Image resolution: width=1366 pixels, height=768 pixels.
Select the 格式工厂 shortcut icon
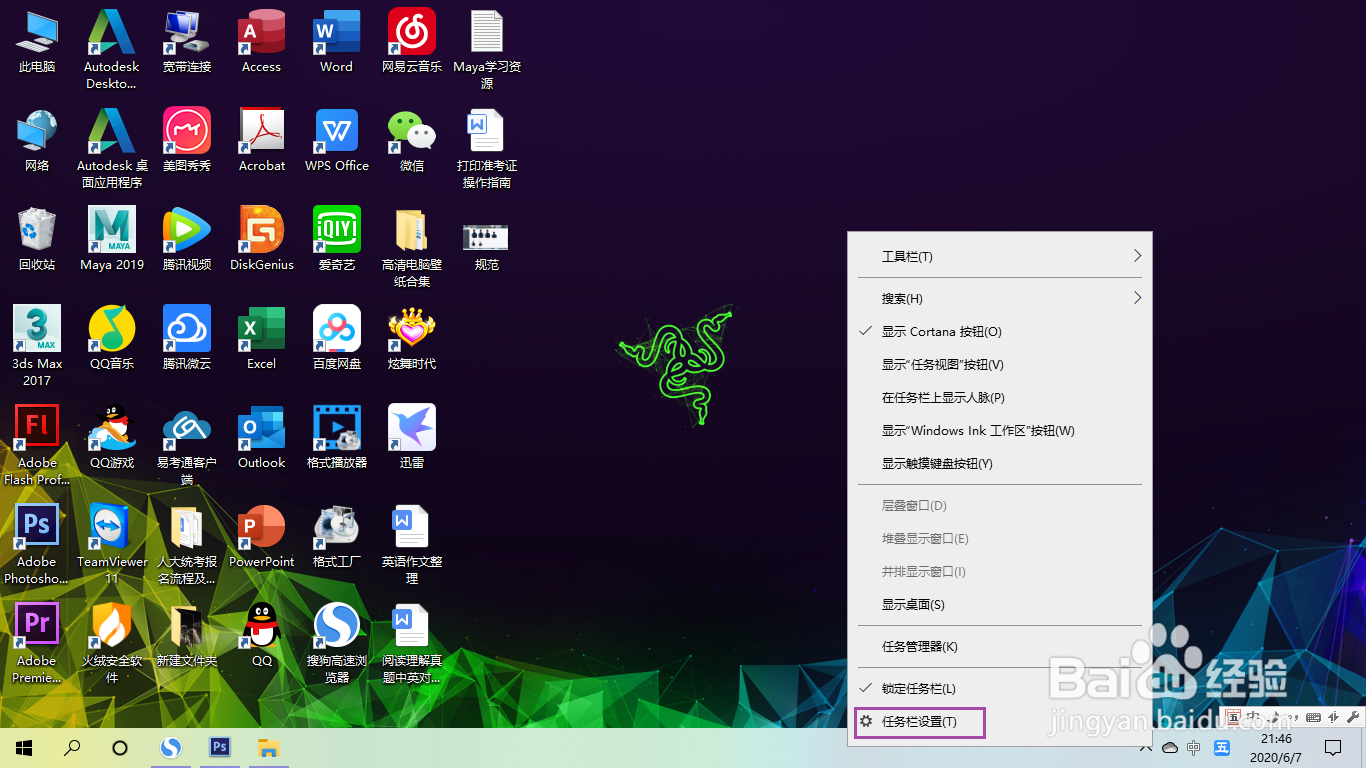tap(337, 537)
